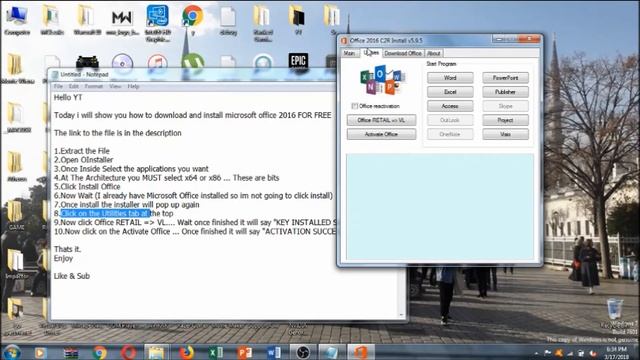This screenshot has width=640, height=360.
Task: Click the Visio start button
Action: pos(505,134)
